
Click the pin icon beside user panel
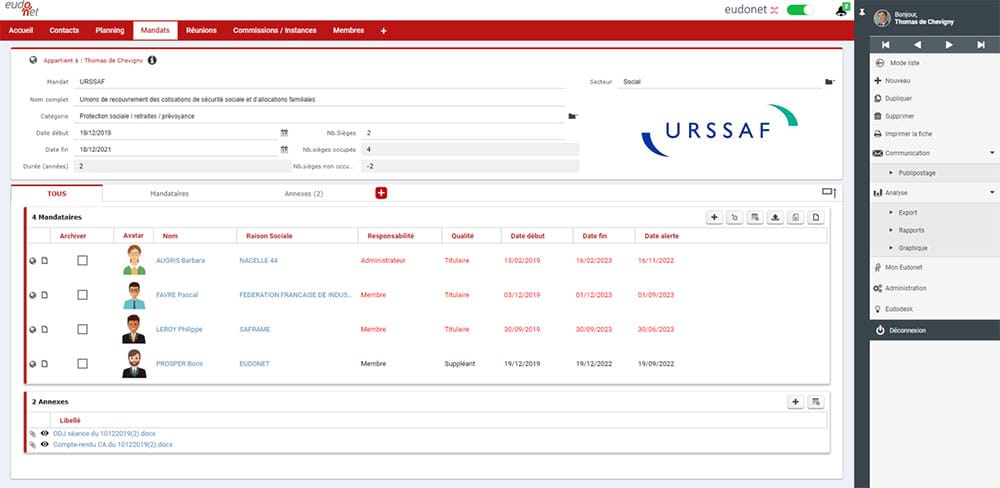862,11
